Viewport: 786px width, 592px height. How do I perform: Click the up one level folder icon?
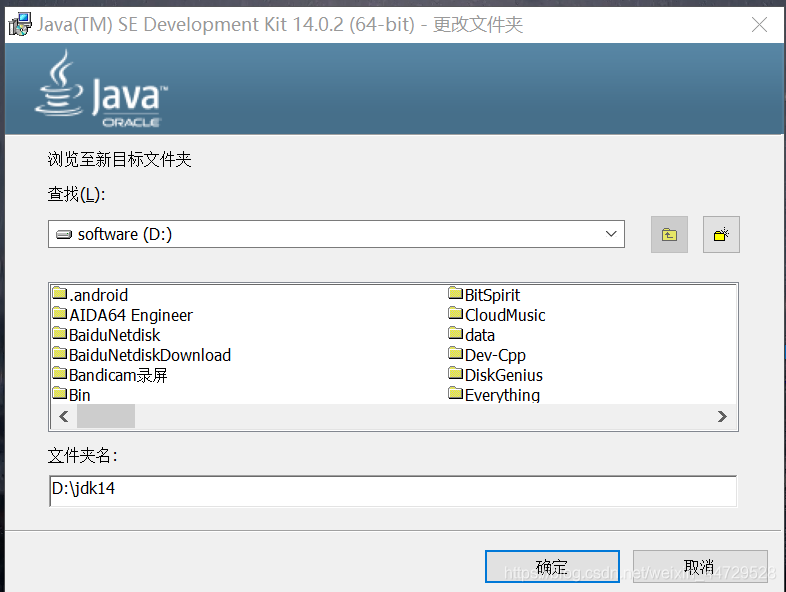669,234
